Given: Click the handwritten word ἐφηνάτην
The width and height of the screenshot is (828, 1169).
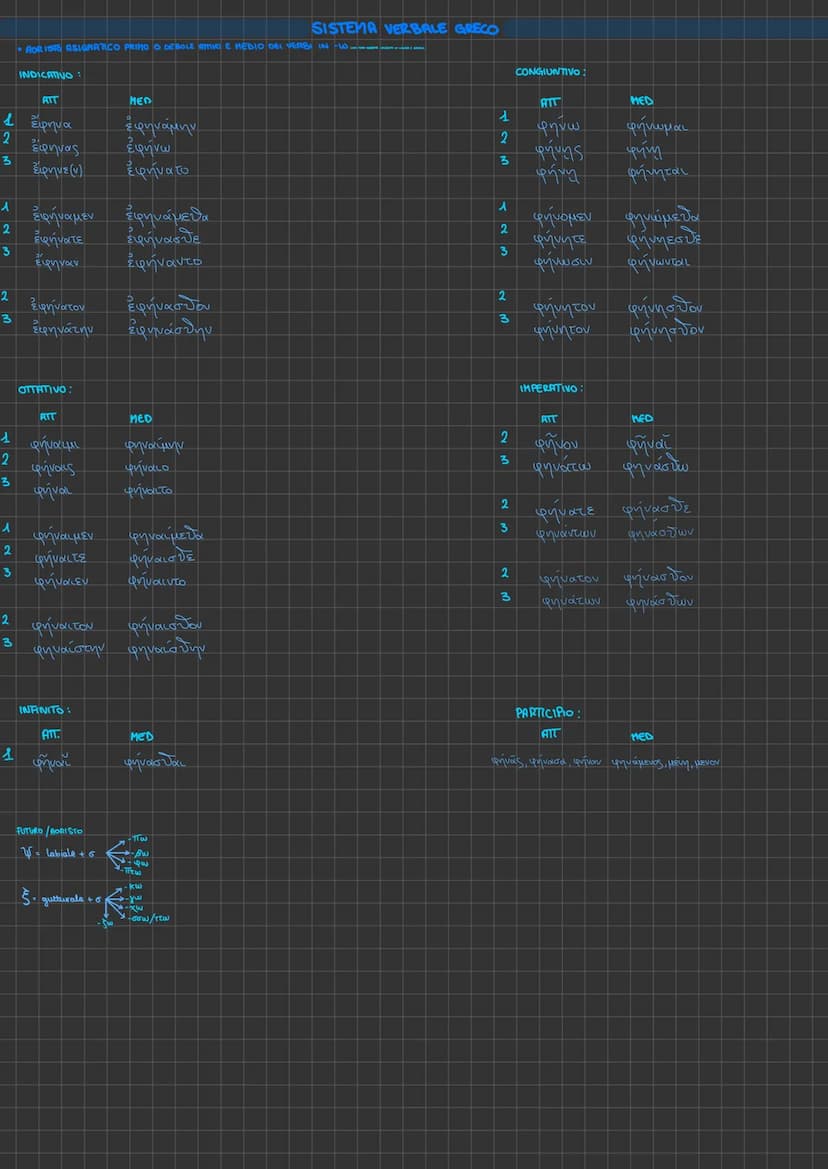Looking at the screenshot, I should pyautogui.click(x=63, y=328).
